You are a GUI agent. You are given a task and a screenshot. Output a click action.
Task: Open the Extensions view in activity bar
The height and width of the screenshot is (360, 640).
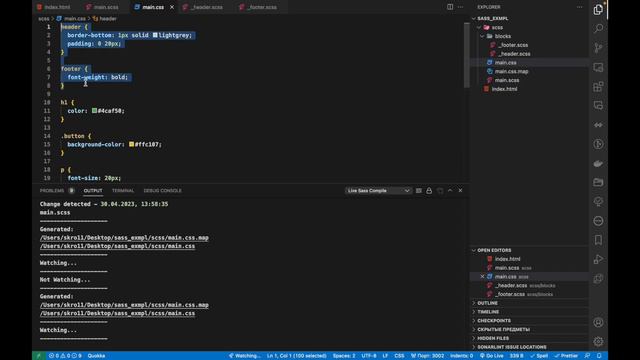pyautogui.click(x=598, y=87)
